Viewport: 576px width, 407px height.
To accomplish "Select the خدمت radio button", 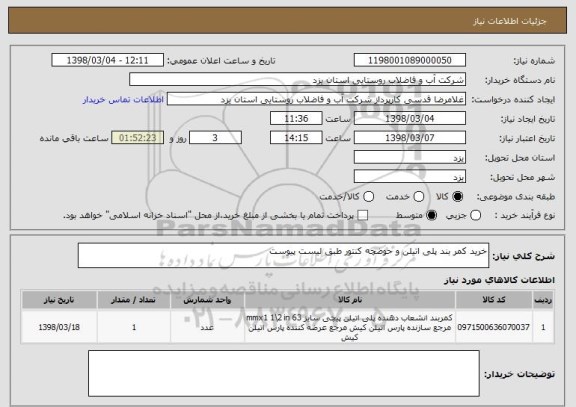I will [x=419, y=197].
